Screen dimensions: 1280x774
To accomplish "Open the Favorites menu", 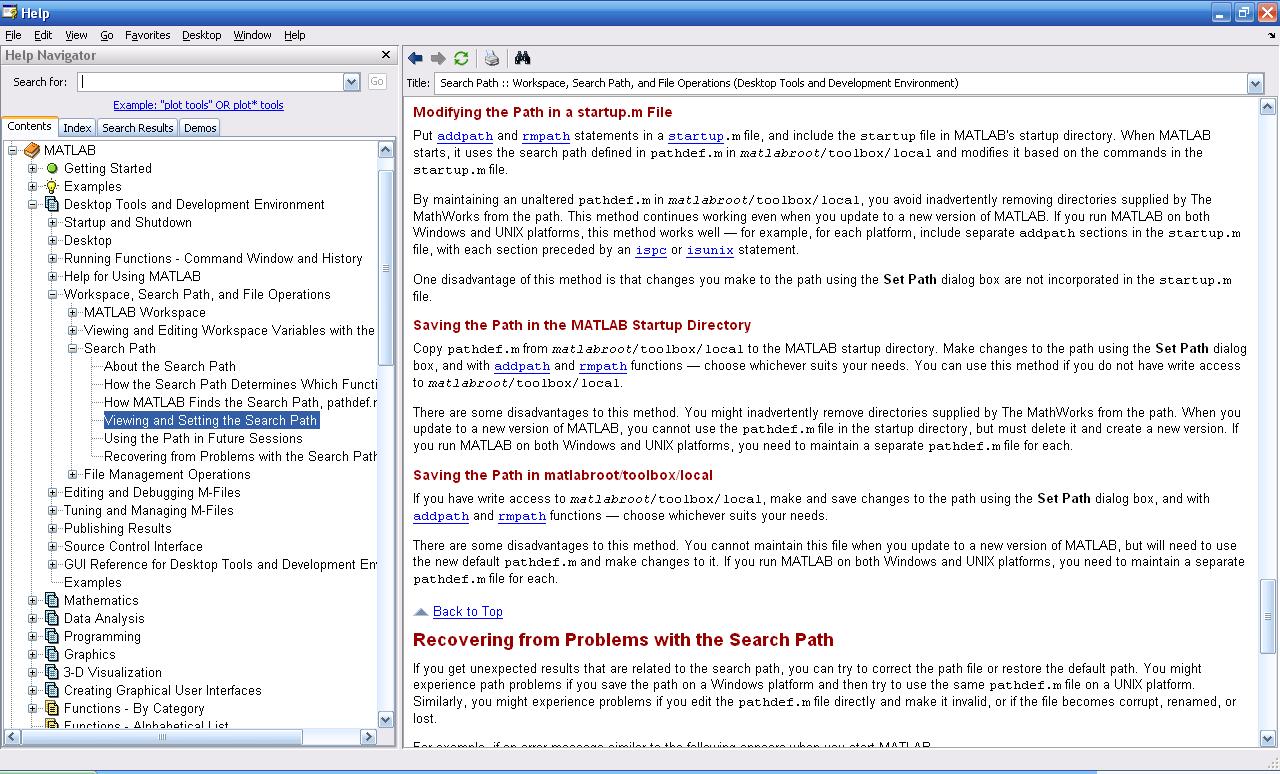I will point(147,35).
